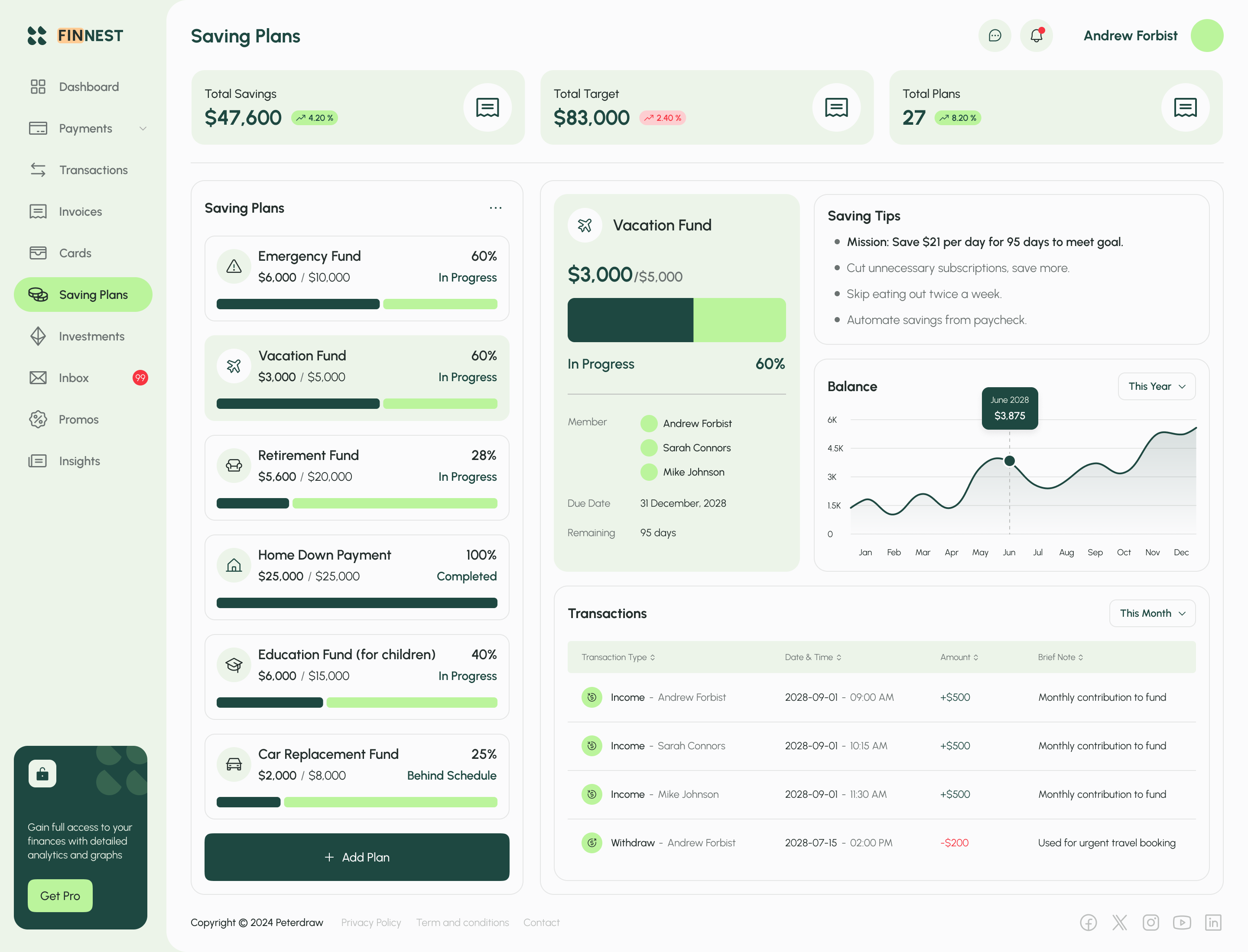Click the Total Savings report icon
The height and width of the screenshot is (952, 1248).
pyautogui.click(x=487, y=107)
